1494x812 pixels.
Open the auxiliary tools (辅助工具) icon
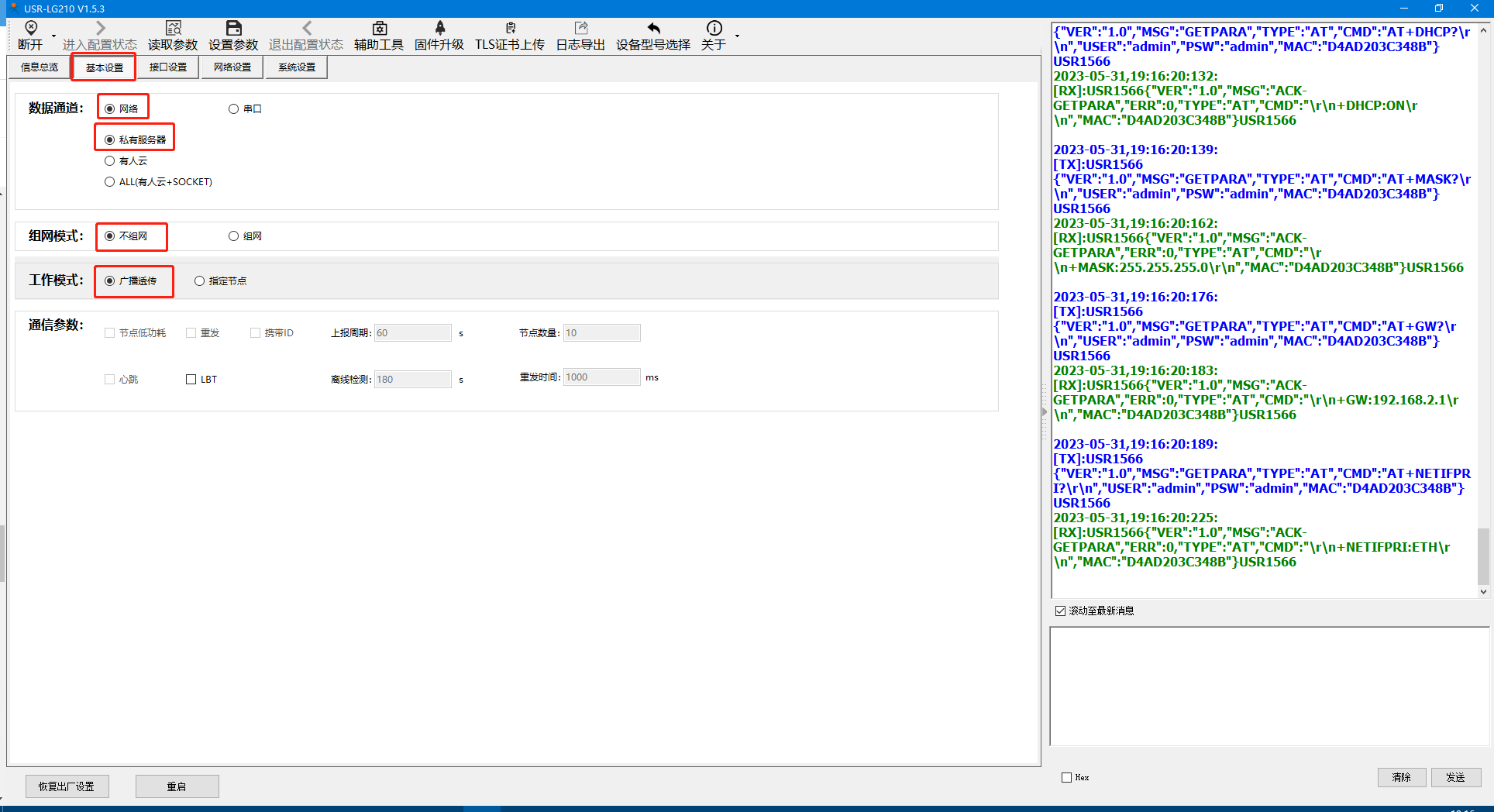coord(379,29)
